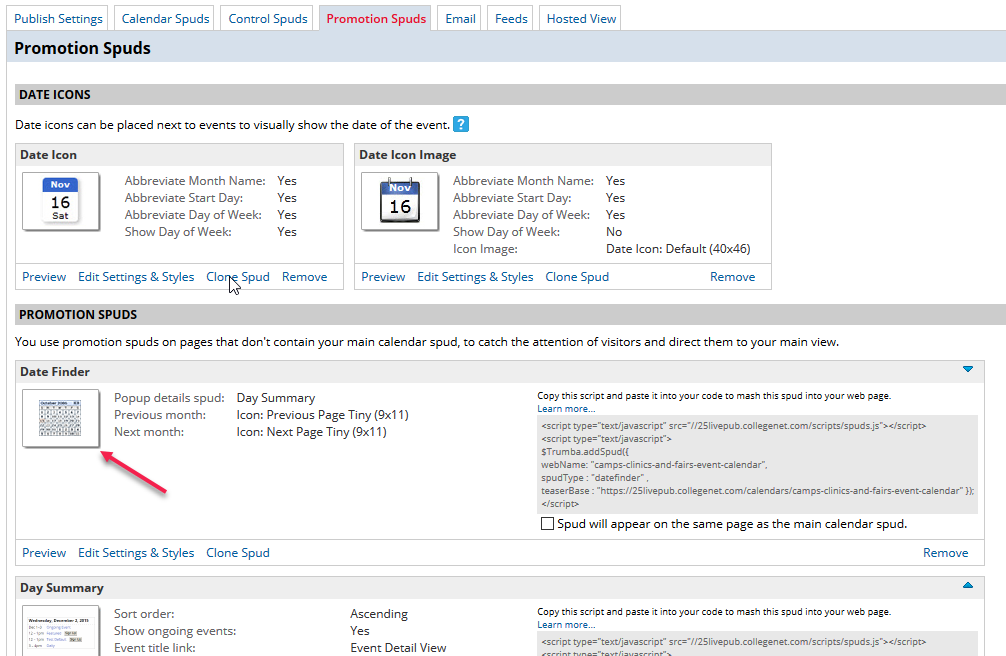
Task: Preview the Date Icon spud
Action: tap(44, 277)
